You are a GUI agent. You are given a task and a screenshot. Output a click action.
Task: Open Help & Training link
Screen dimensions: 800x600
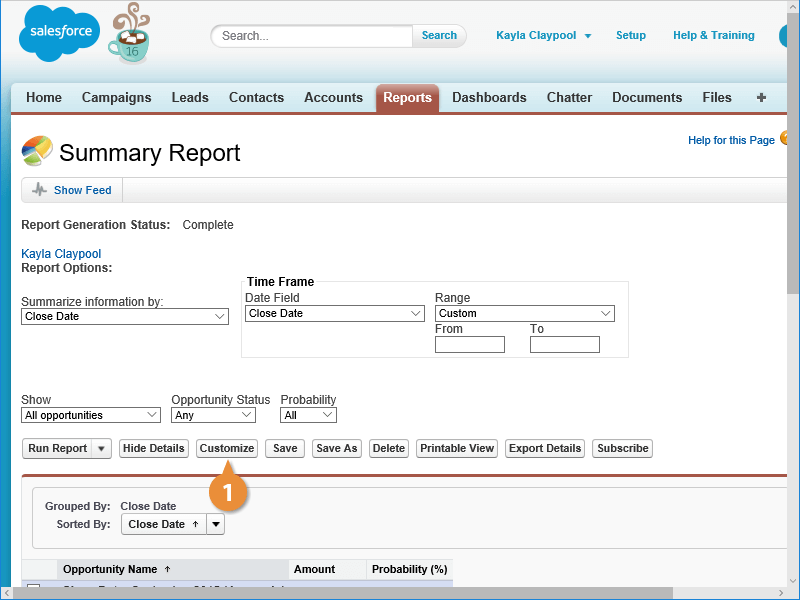[x=713, y=36]
